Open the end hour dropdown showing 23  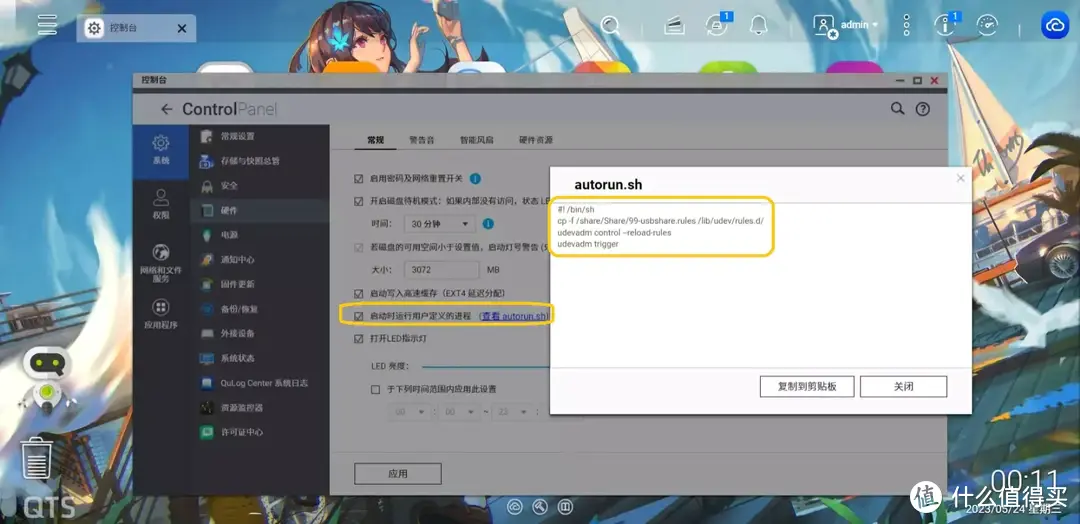(513, 412)
